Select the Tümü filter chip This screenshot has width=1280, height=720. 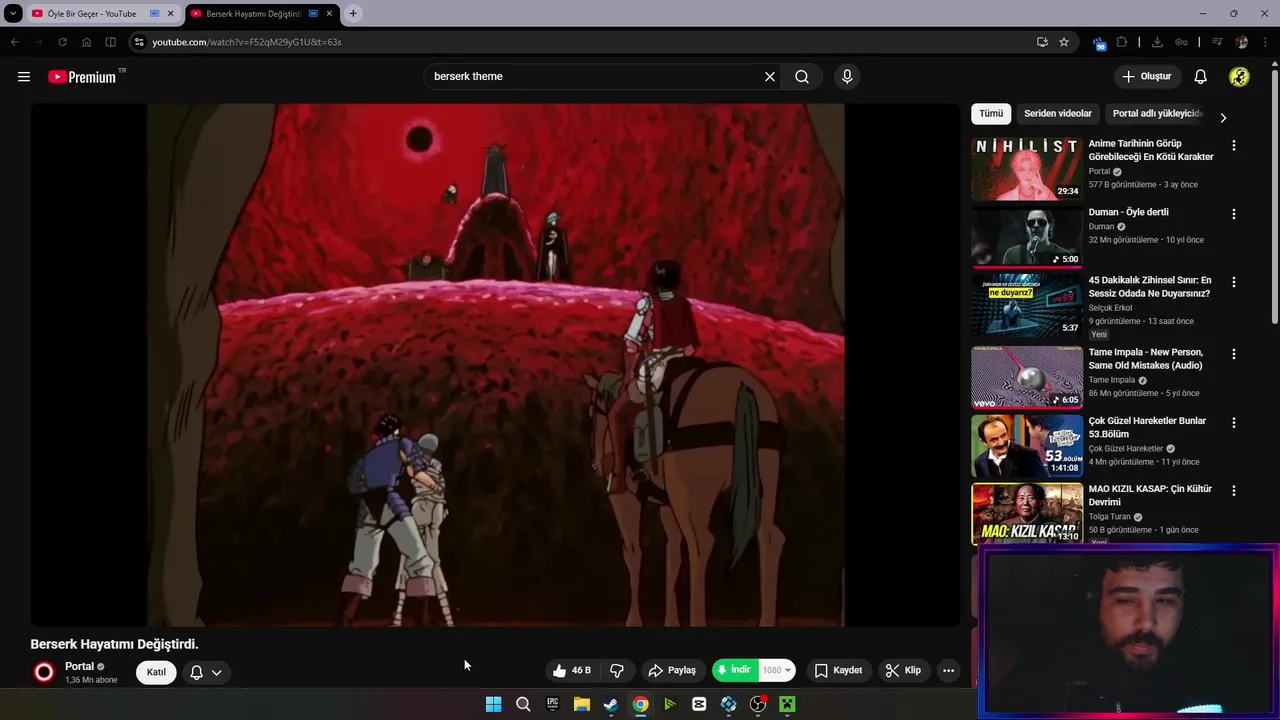(991, 114)
